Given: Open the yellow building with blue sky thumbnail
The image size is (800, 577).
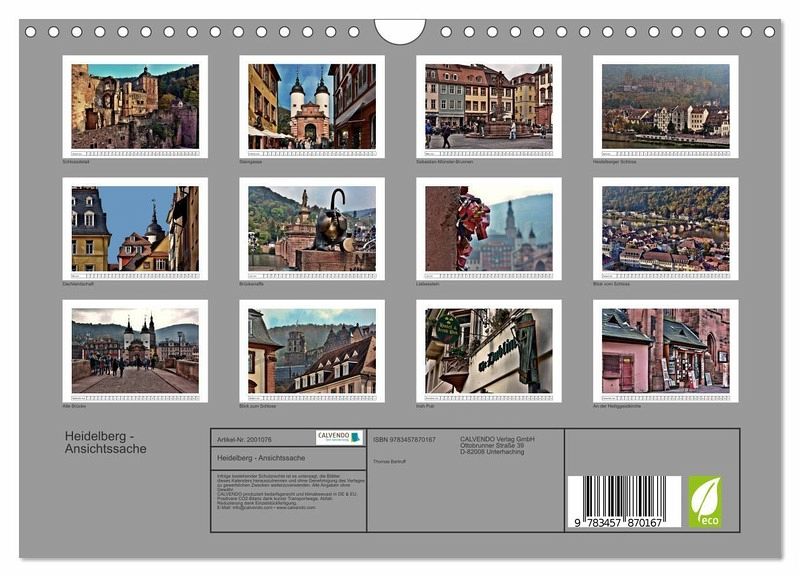Looking at the screenshot, I should [135, 228].
